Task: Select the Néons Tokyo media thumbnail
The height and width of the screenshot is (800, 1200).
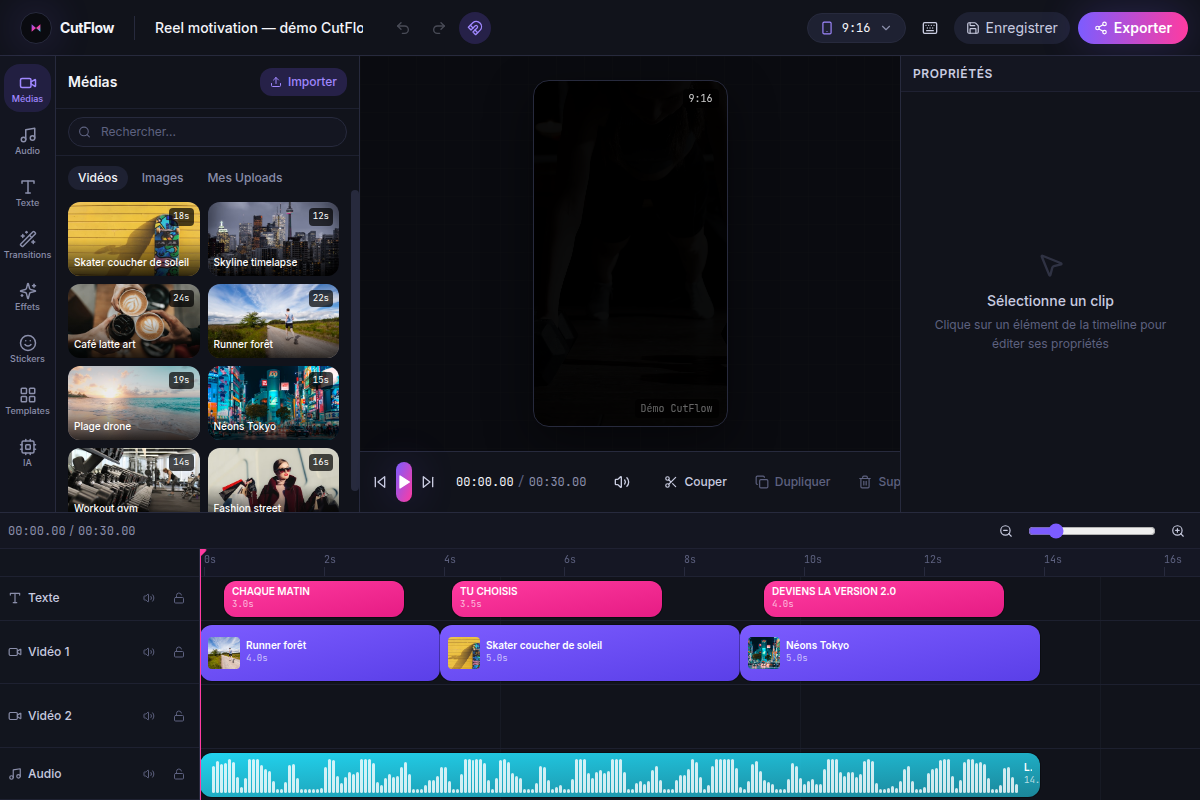Action: 273,403
